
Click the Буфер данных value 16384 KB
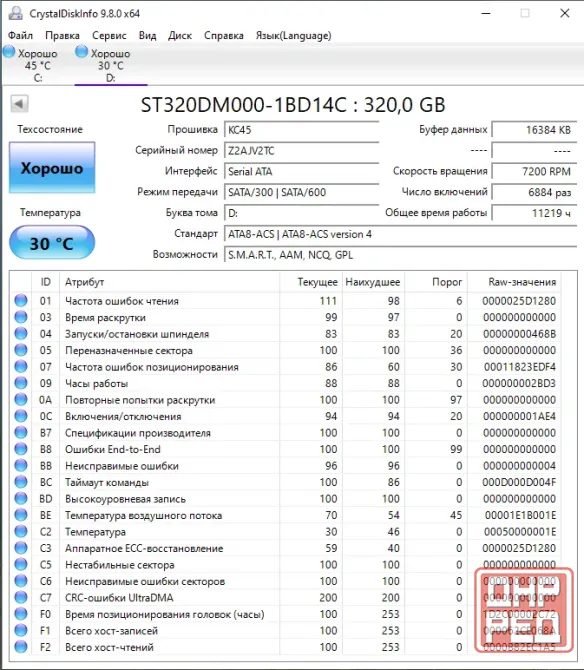pyautogui.click(x=534, y=130)
